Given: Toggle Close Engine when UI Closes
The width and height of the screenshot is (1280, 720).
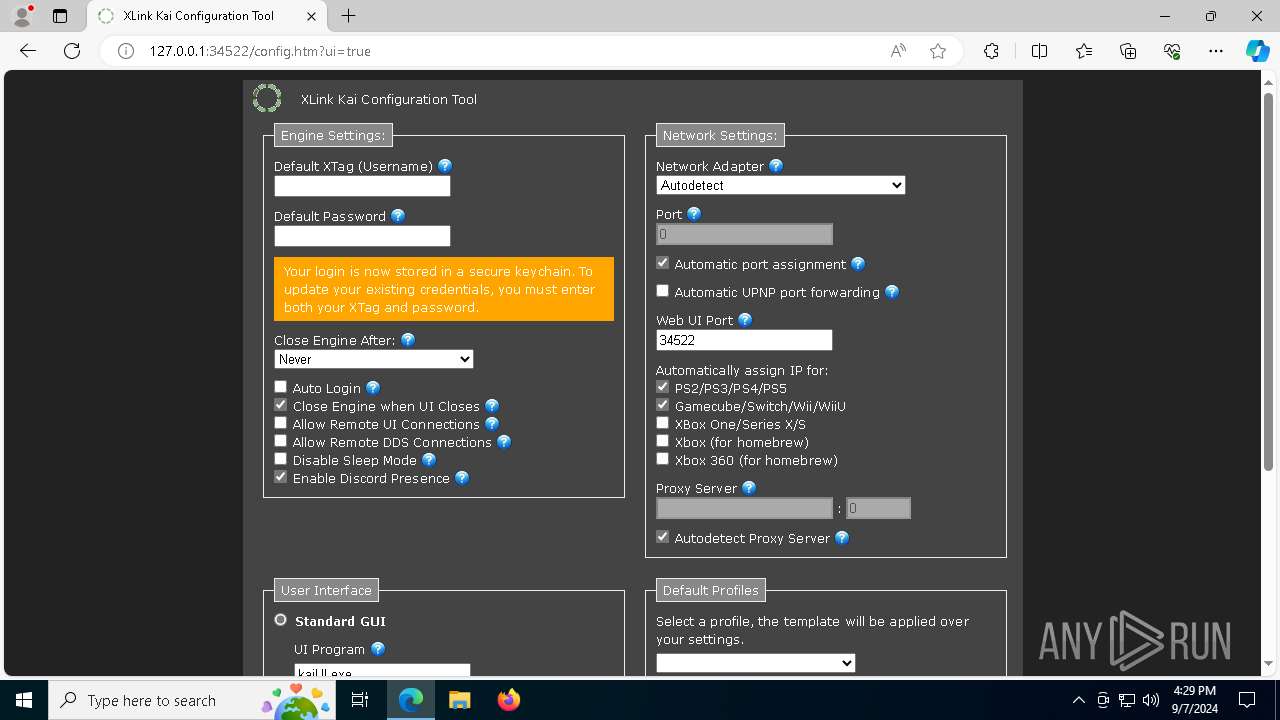Looking at the screenshot, I should point(281,405).
